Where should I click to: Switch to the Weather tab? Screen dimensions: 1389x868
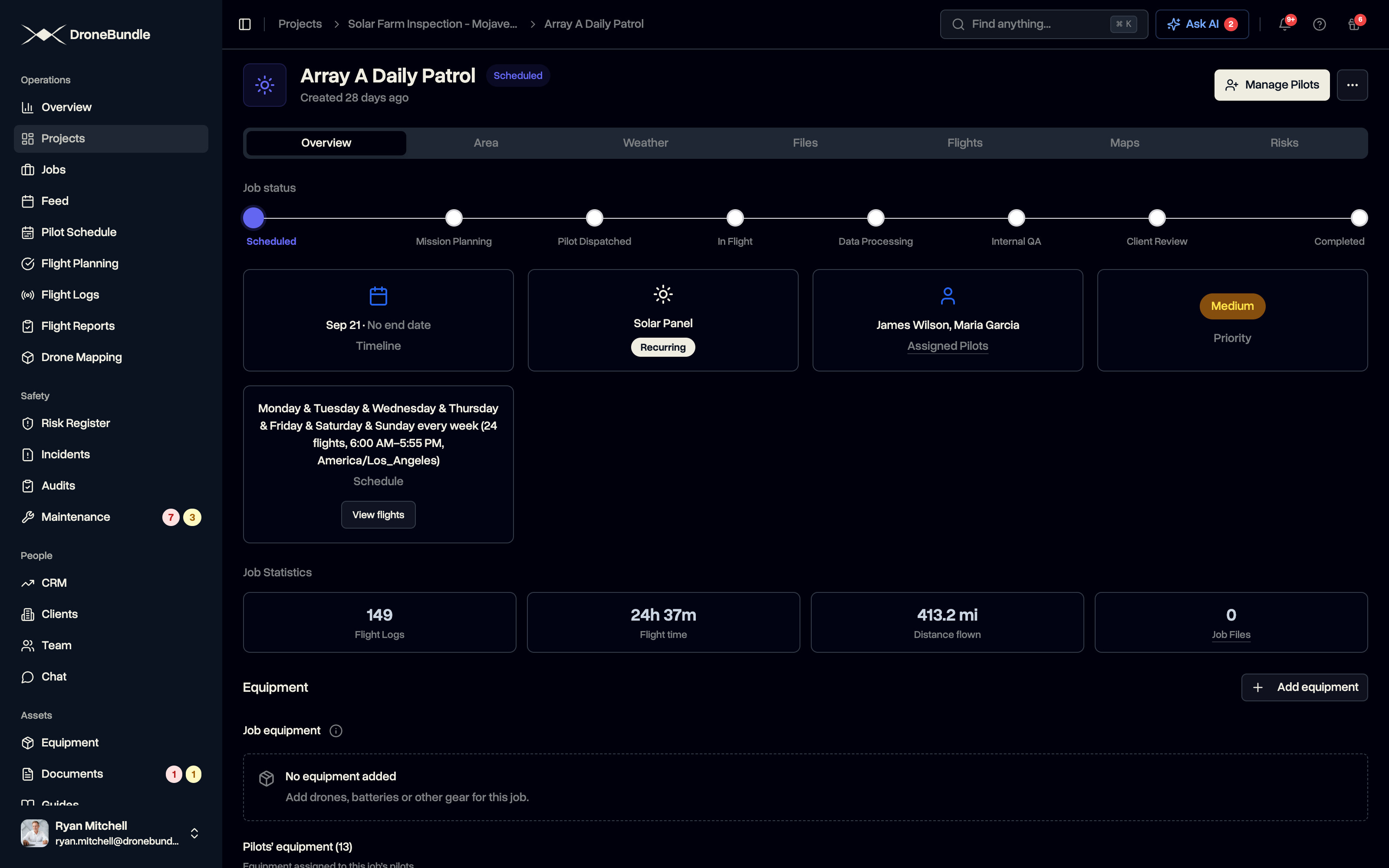click(x=645, y=143)
